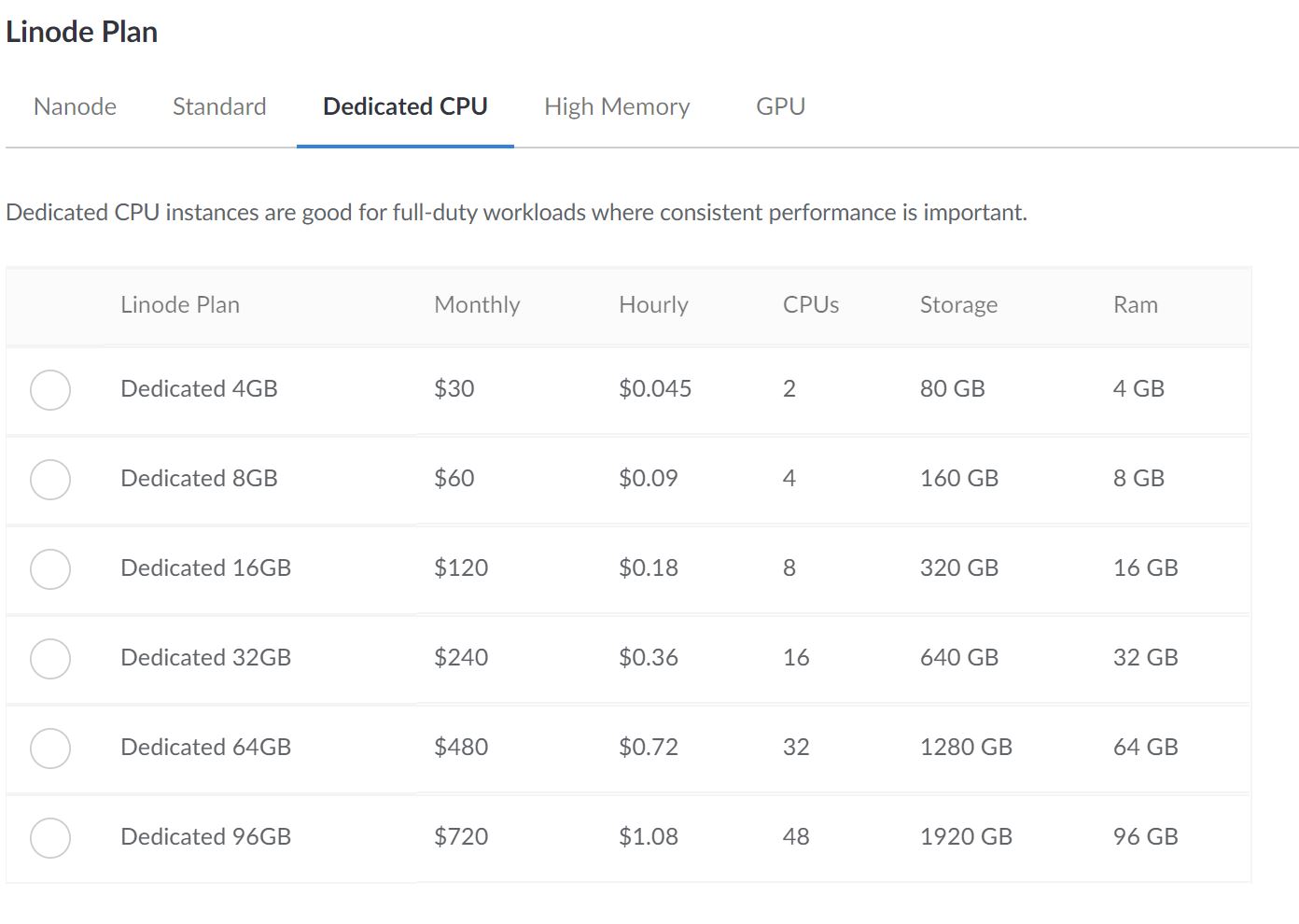1299x924 pixels.
Task: Pick the Dedicated 32GB radio button
Action: pos(50,659)
